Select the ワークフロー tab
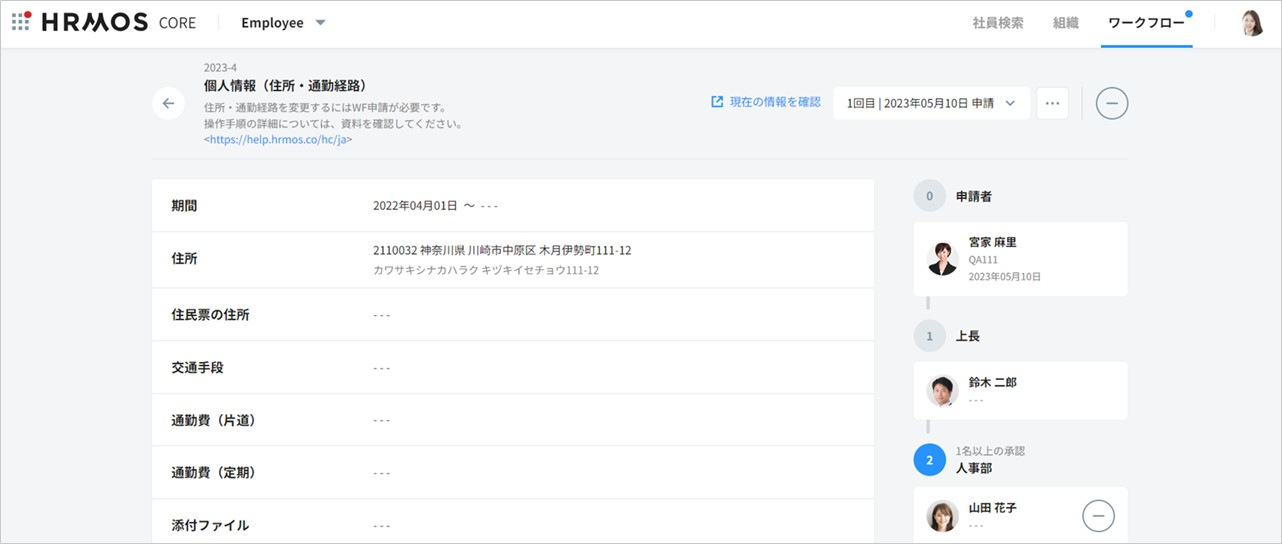Viewport: 1282px width, 544px height. 1146,23
